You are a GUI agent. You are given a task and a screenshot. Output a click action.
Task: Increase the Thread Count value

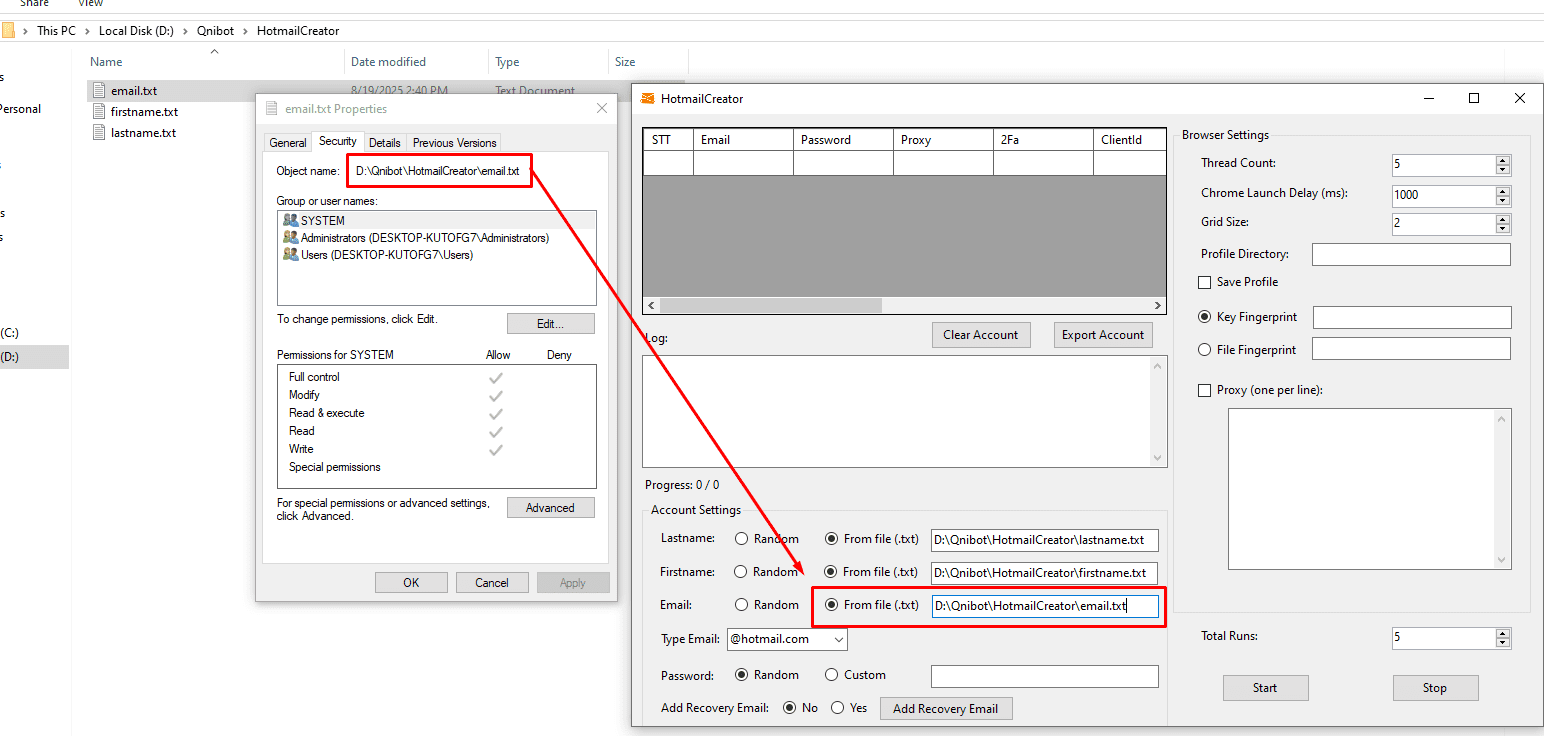(1503, 160)
